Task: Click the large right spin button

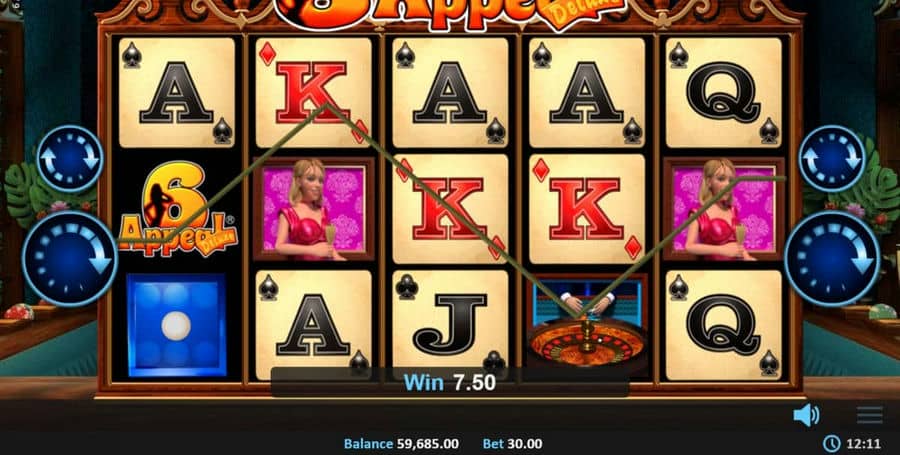Action: tap(832, 258)
